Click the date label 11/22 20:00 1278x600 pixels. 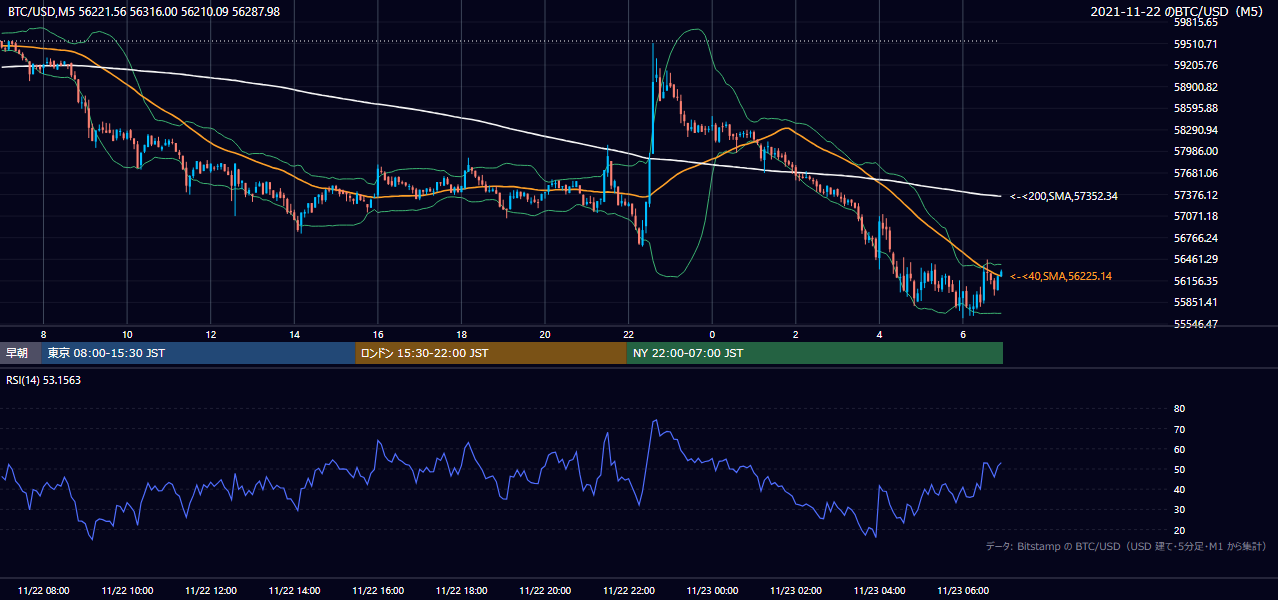click(x=545, y=591)
